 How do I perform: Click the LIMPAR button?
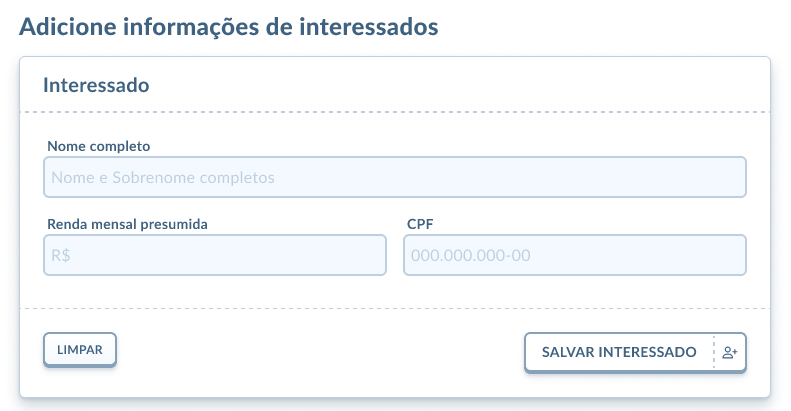tap(80, 349)
